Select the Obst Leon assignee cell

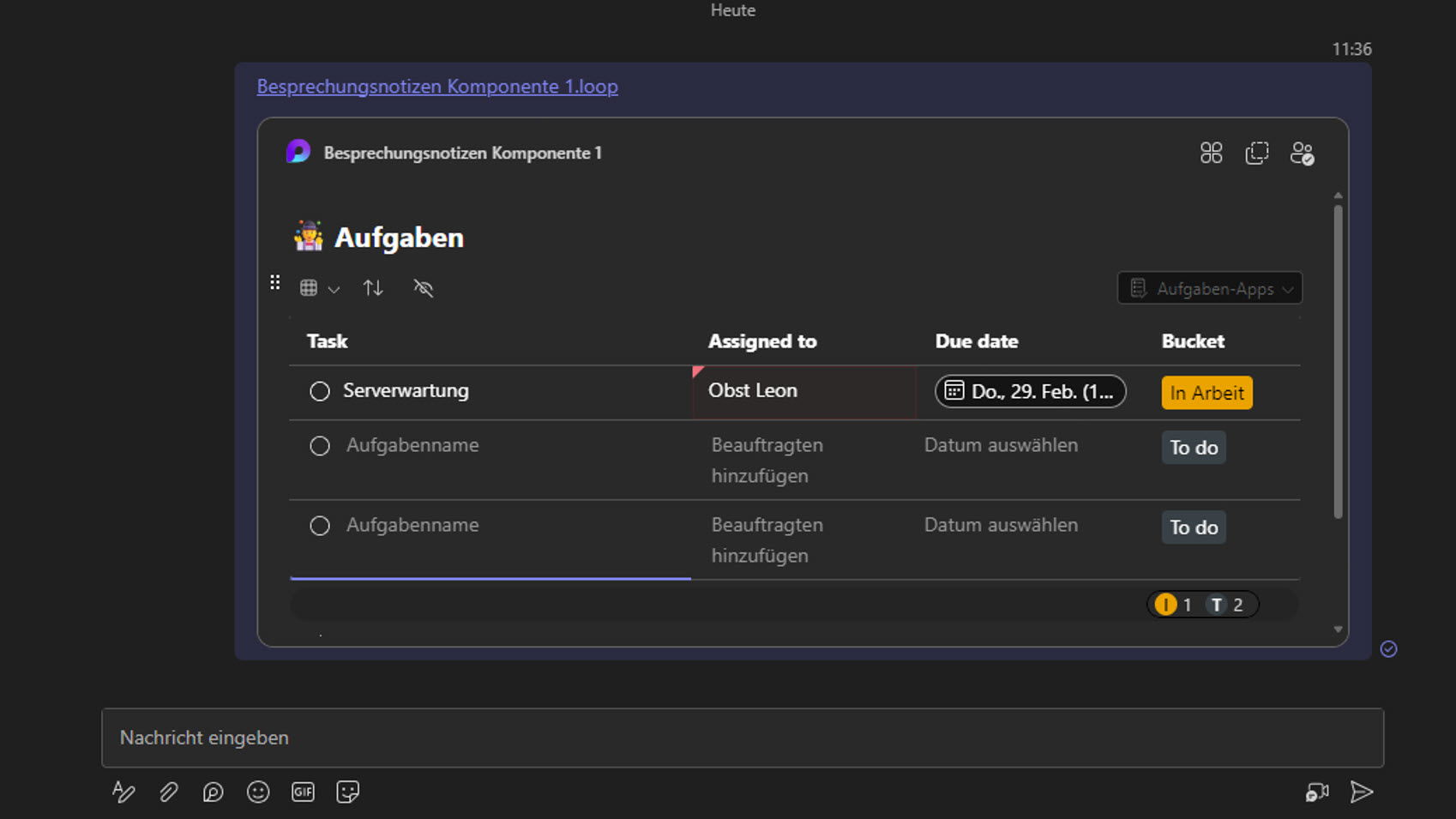click(x=804, y=392)
